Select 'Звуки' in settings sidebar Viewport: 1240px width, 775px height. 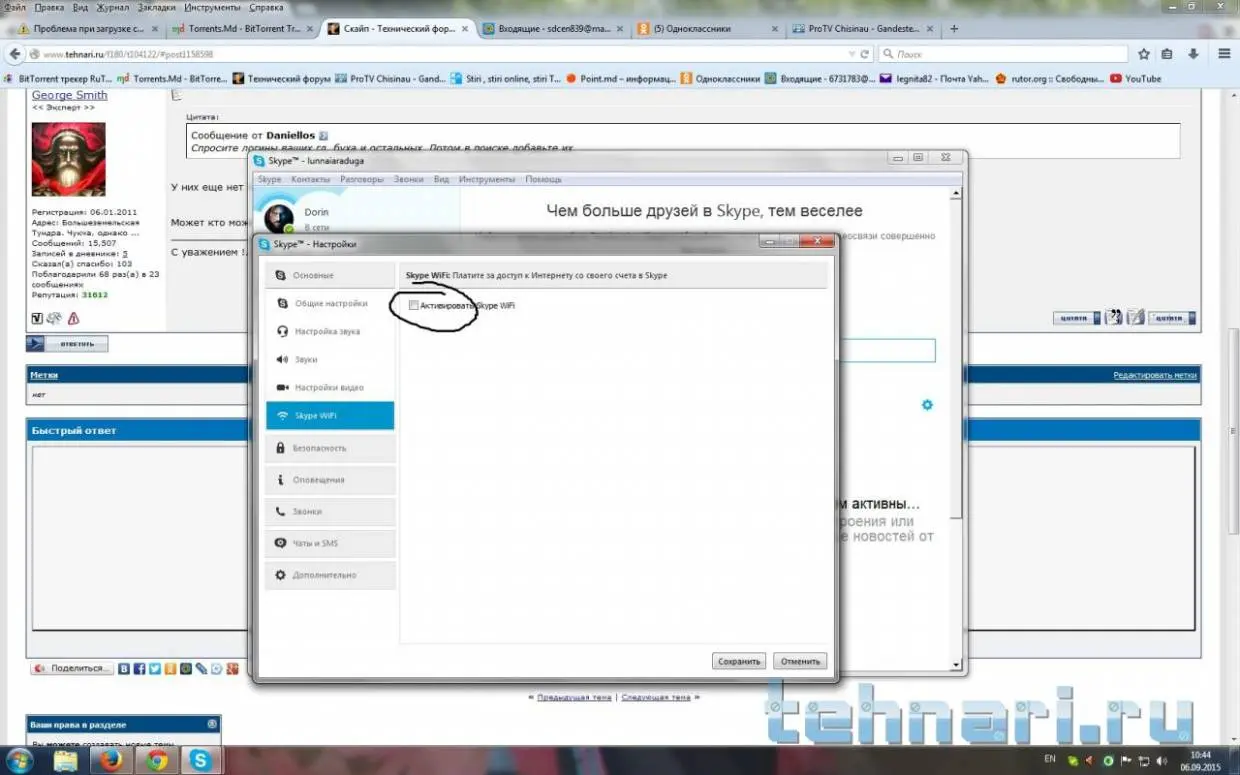[330, 359]
